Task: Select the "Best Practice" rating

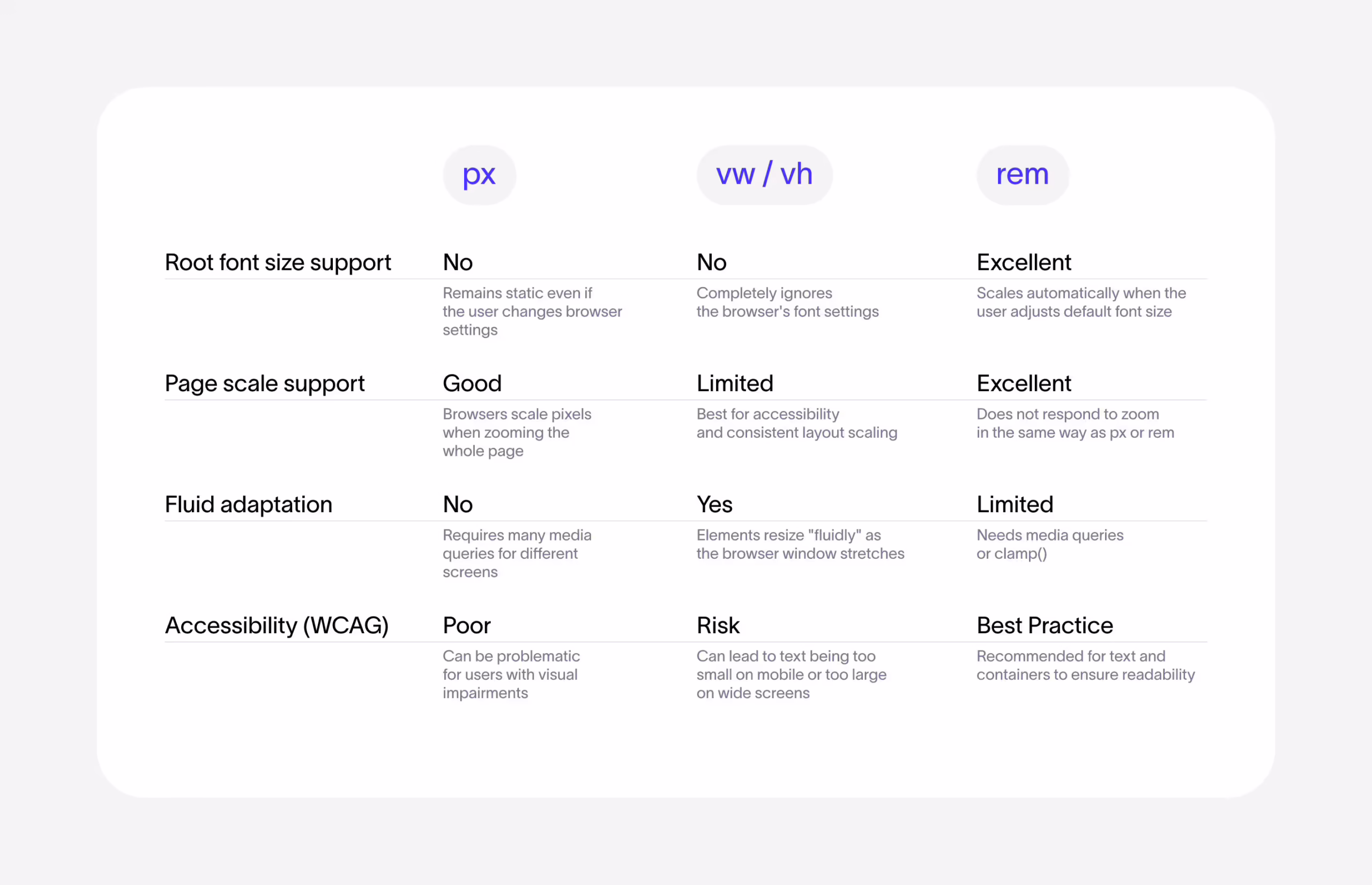Action: point(1045,625)
